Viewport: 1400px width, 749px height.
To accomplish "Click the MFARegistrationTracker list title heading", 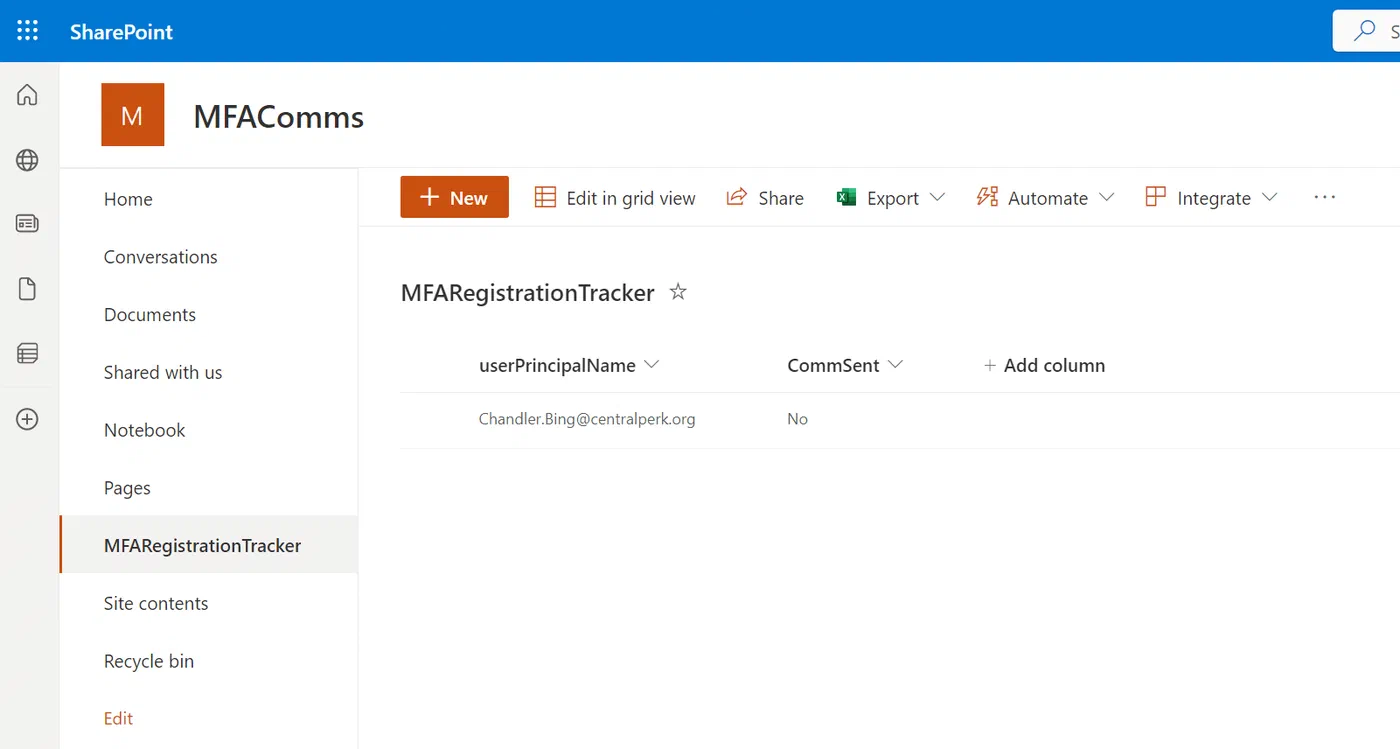I will pos(527,292).
